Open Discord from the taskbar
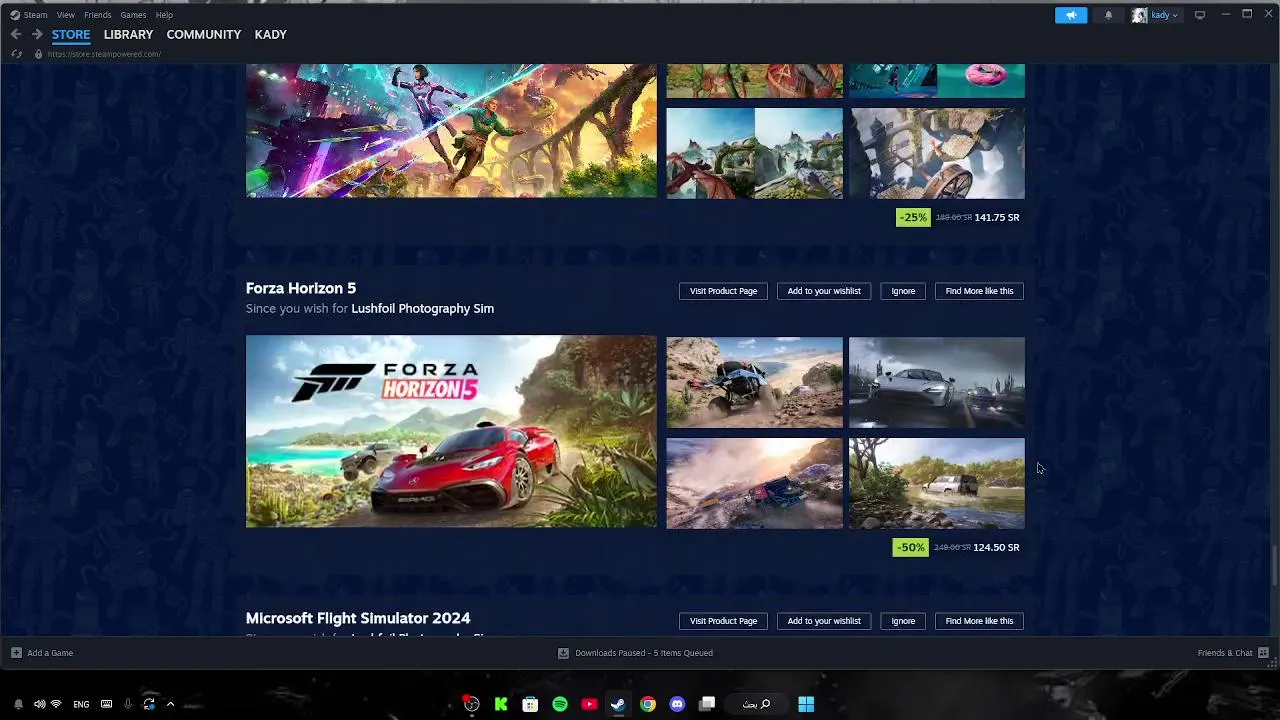The width and height of the screenshot is (1280, 720). (677, 704)
